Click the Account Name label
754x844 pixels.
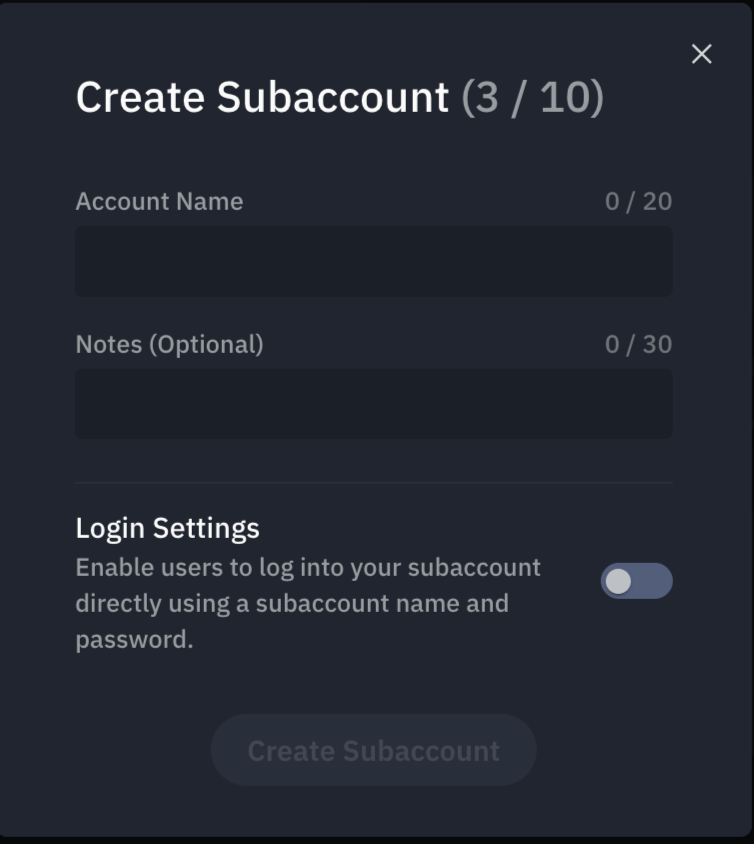click(x=159, y=202)
